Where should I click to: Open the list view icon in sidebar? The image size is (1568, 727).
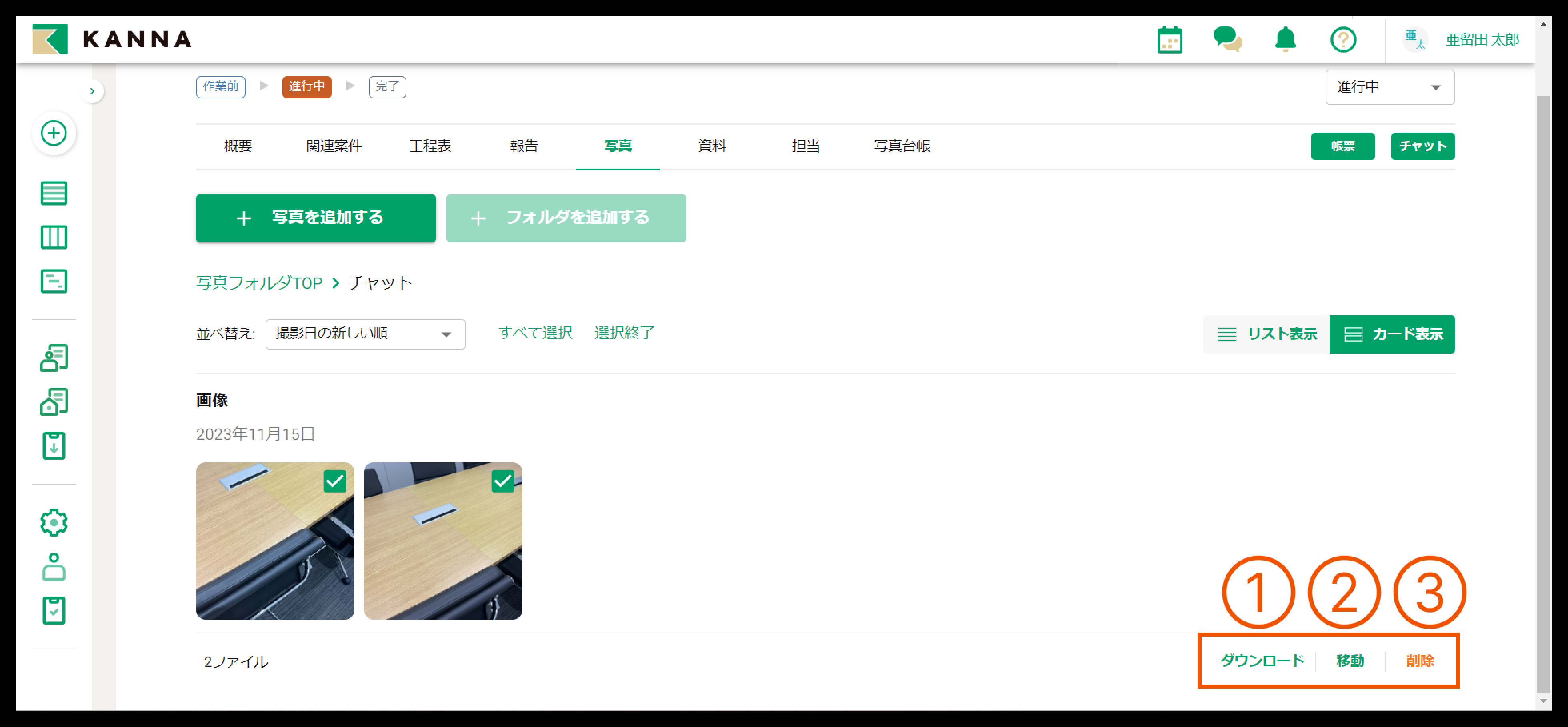(54, 194)
